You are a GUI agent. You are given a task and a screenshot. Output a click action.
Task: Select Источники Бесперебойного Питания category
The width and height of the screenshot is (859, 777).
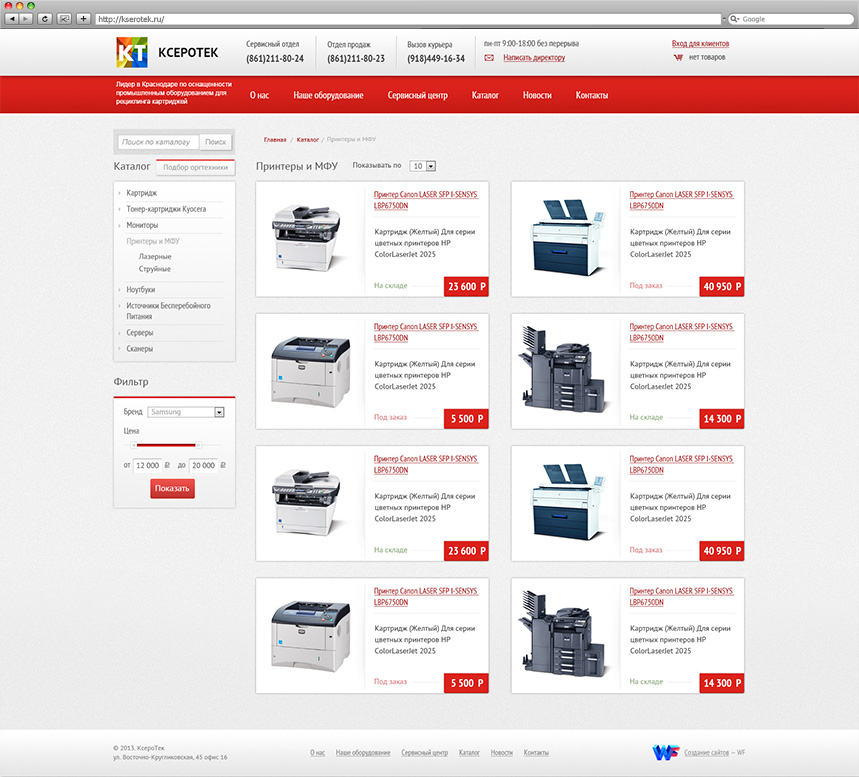pyautogui.click(x=168, y=311)
